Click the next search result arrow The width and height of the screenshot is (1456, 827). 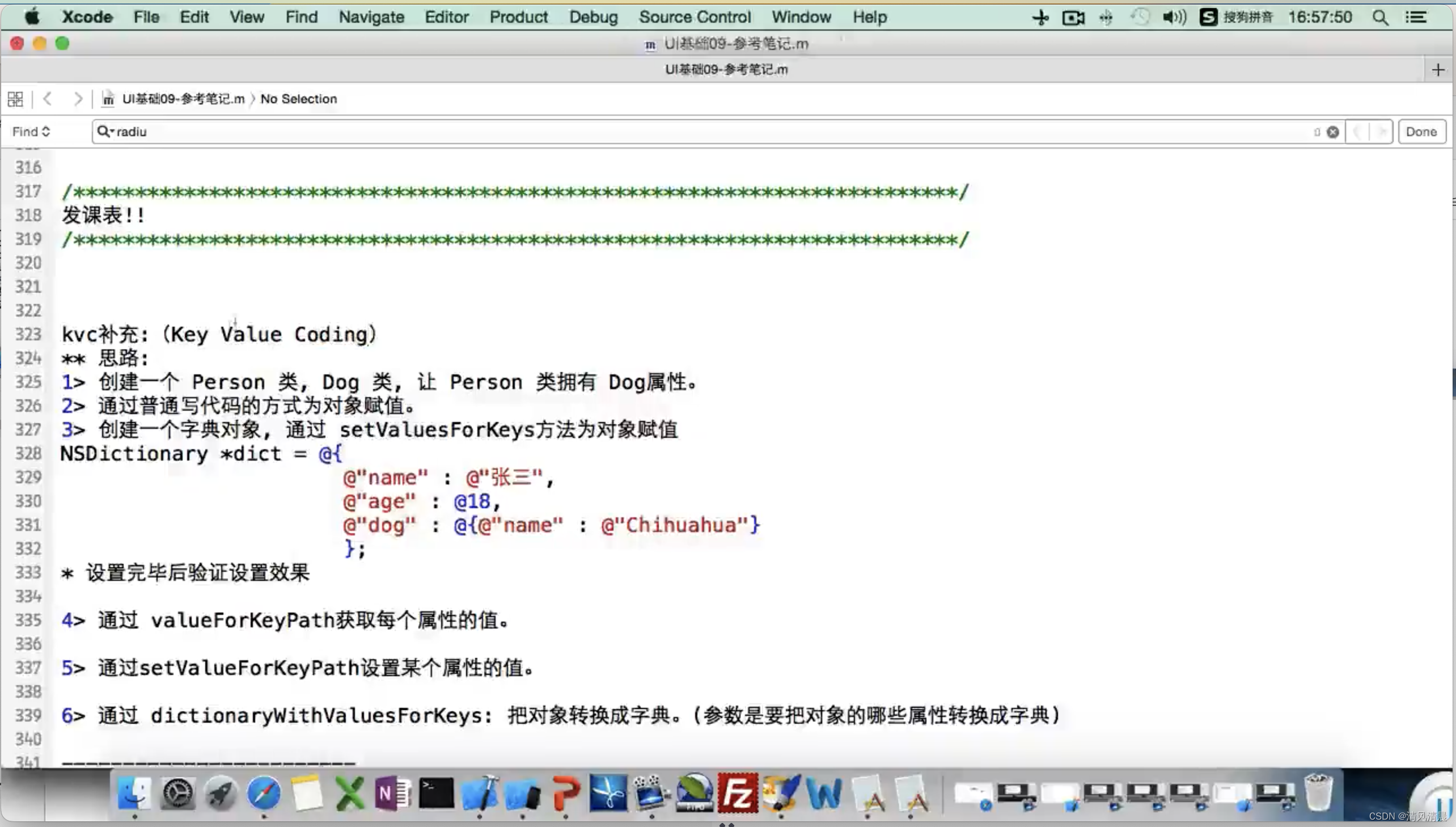coord(1382,131)
